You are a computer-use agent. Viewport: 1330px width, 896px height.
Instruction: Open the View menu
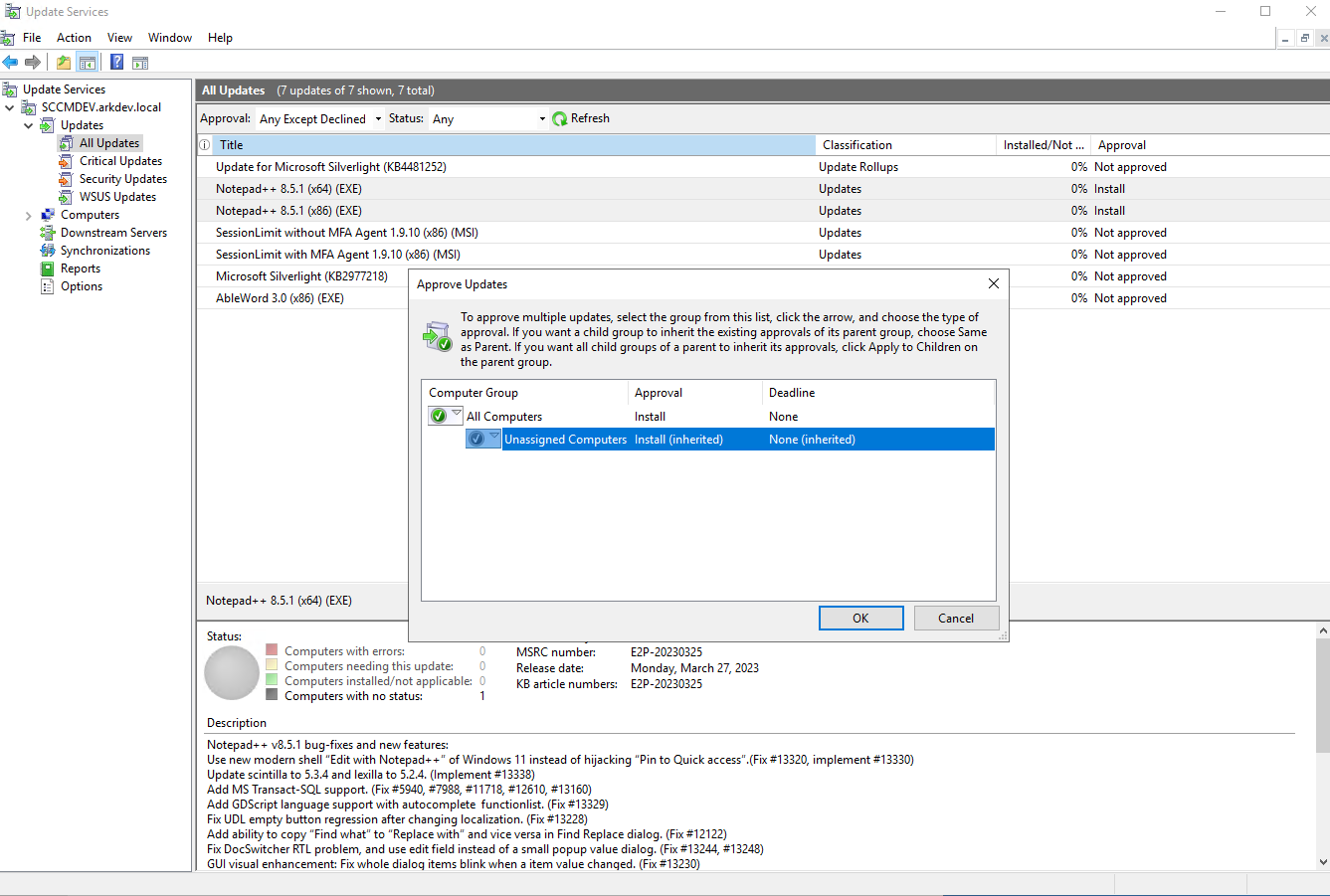119,38
